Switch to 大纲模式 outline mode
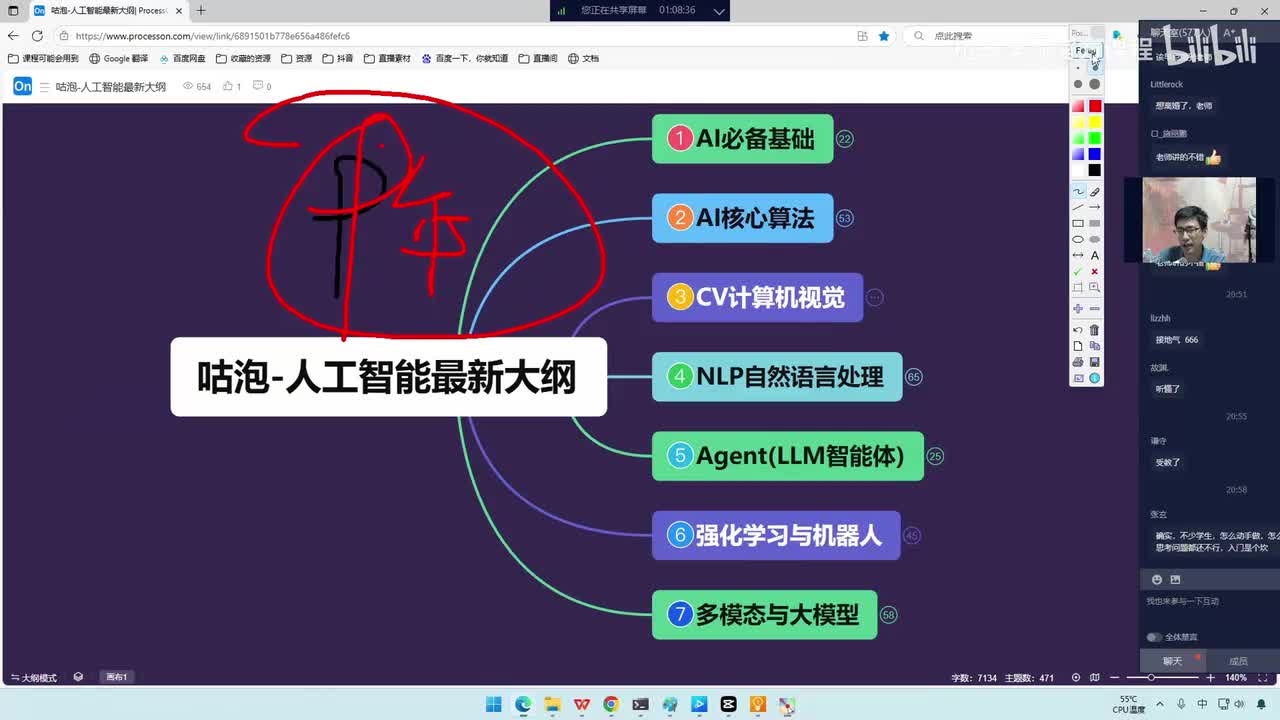 click(x=34, y=677)
